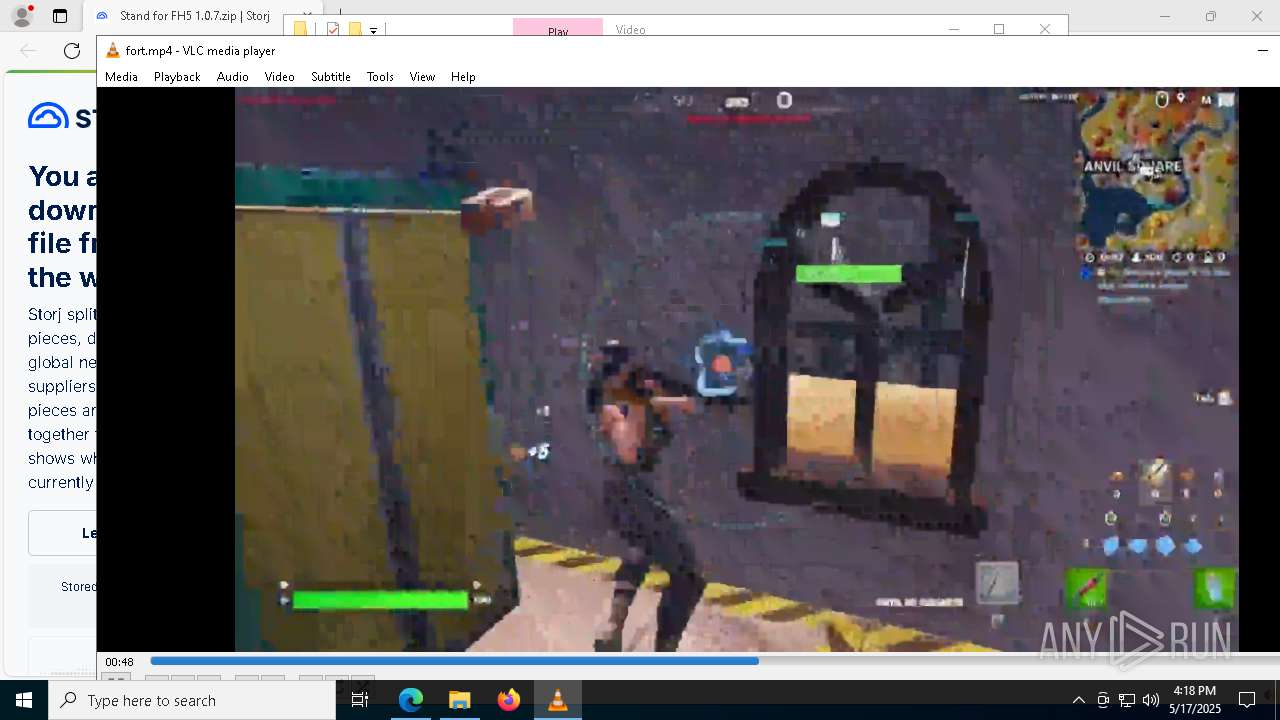Click the taskbar search box
The image size is (1280, 720).
point(192,700)
